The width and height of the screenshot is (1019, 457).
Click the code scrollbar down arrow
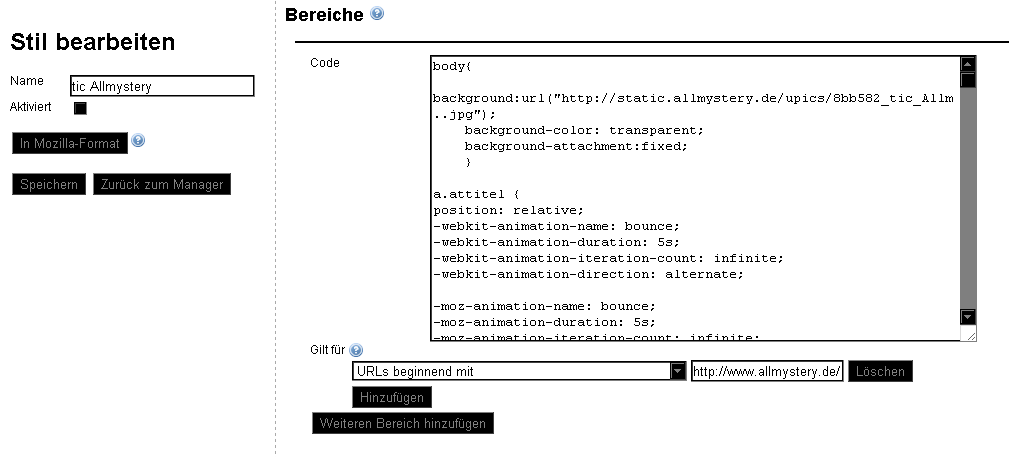tap(968, 317)
